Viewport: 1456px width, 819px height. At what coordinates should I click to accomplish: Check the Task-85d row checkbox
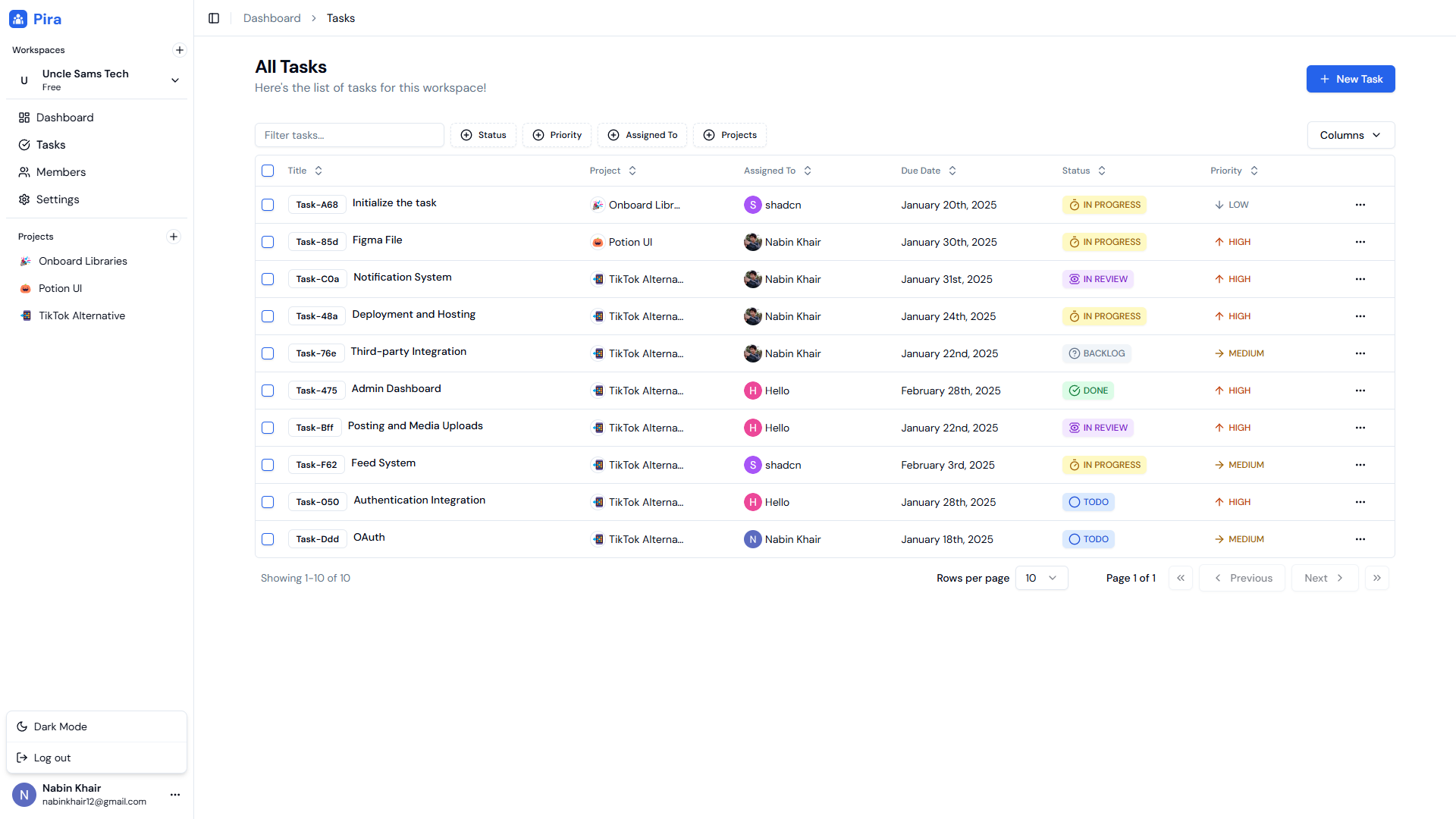click(x=268, y=242)
